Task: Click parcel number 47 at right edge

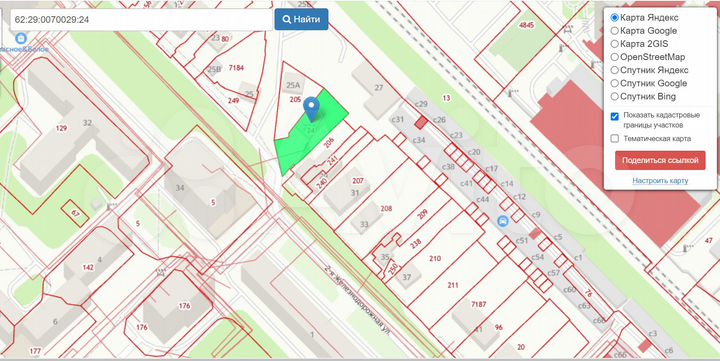Action: (709, 240)
